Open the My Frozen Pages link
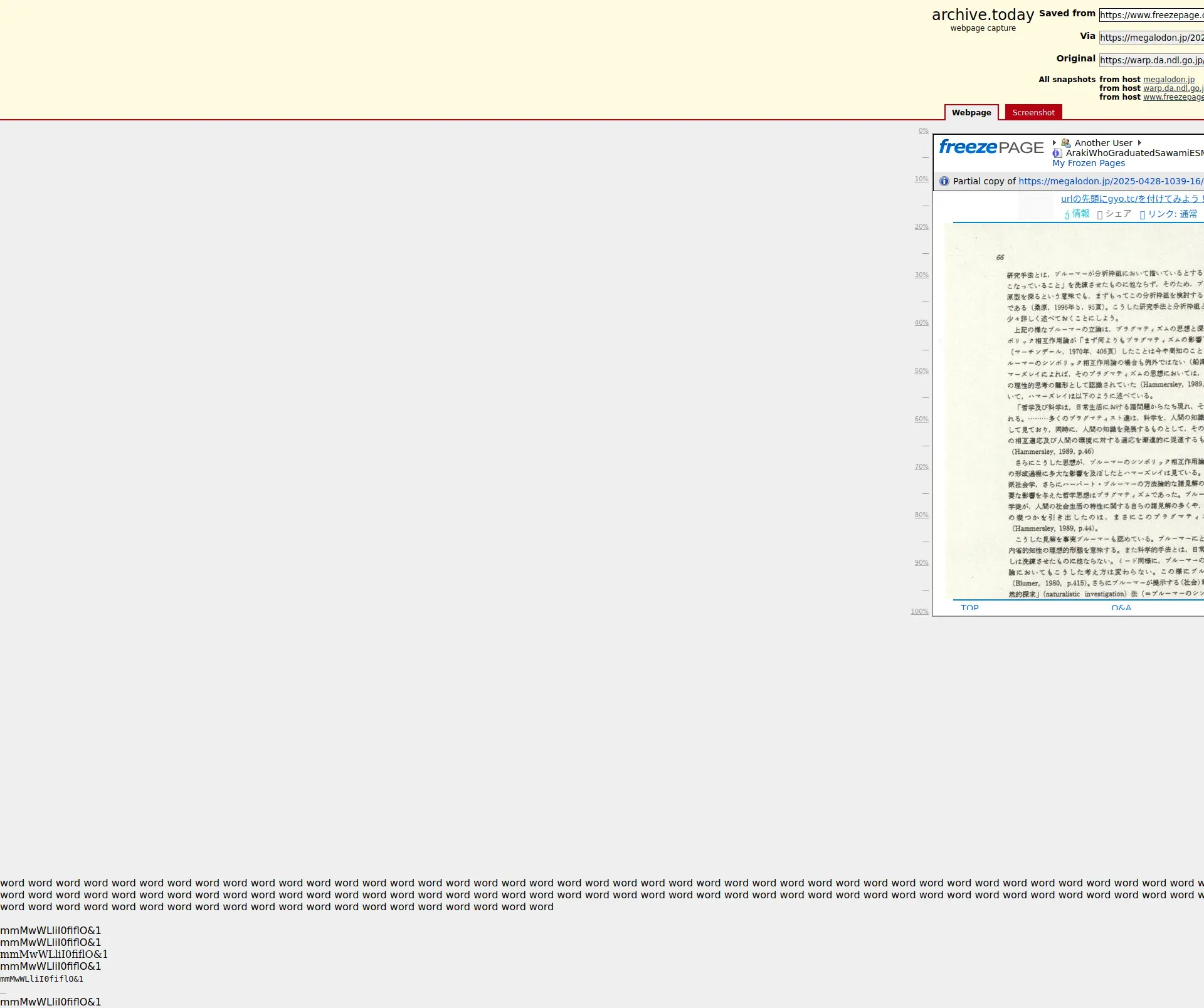Viewport: 1204px width, 1008px height. point(1088,163)
